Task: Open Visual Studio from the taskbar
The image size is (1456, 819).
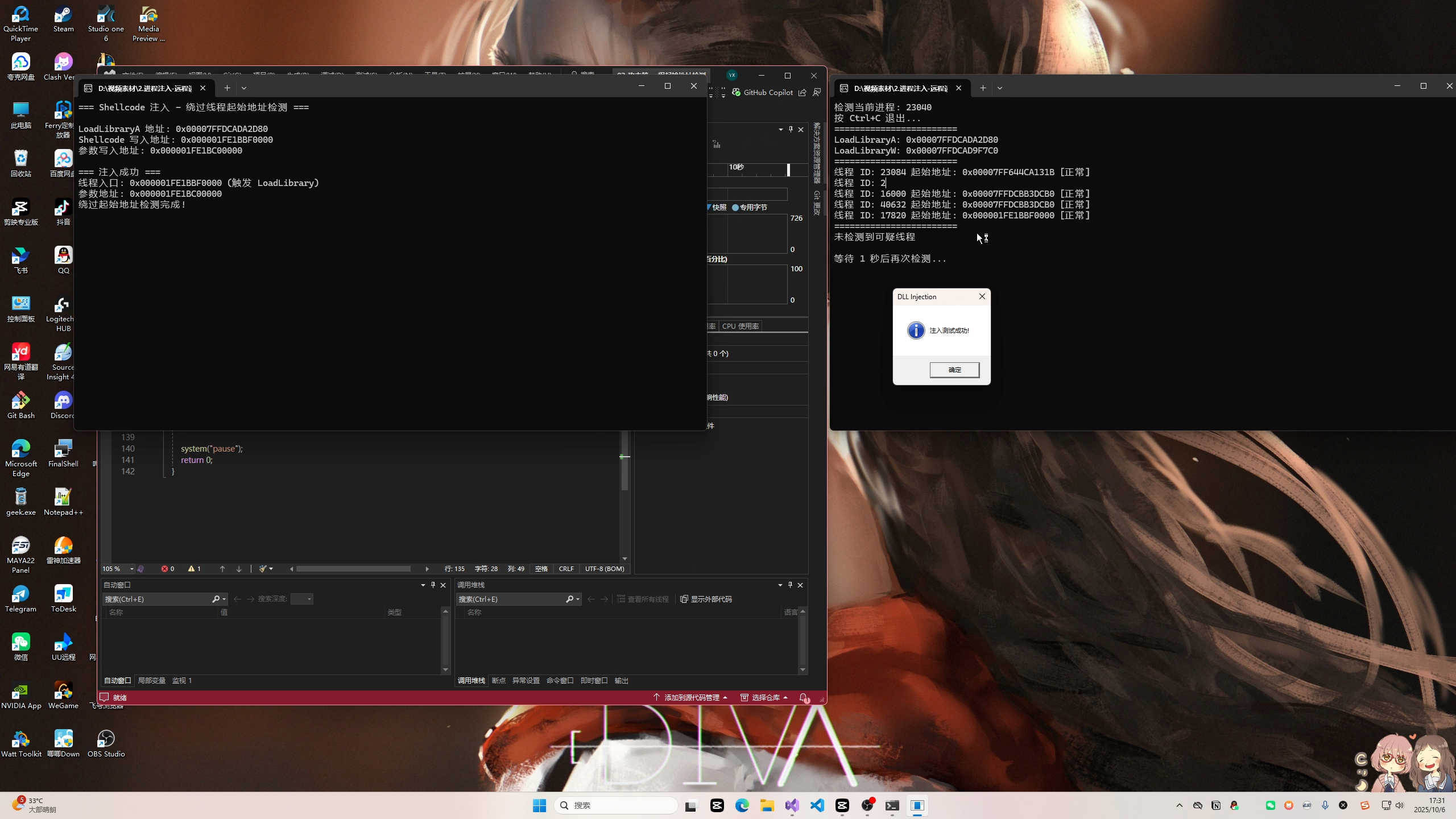Action: point(792,805)
